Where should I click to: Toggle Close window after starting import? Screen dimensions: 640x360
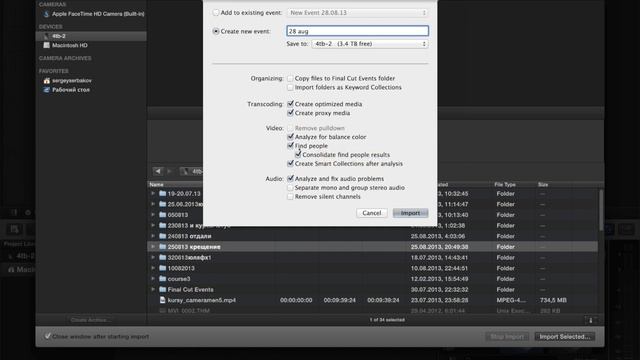[x=47, y=336]
